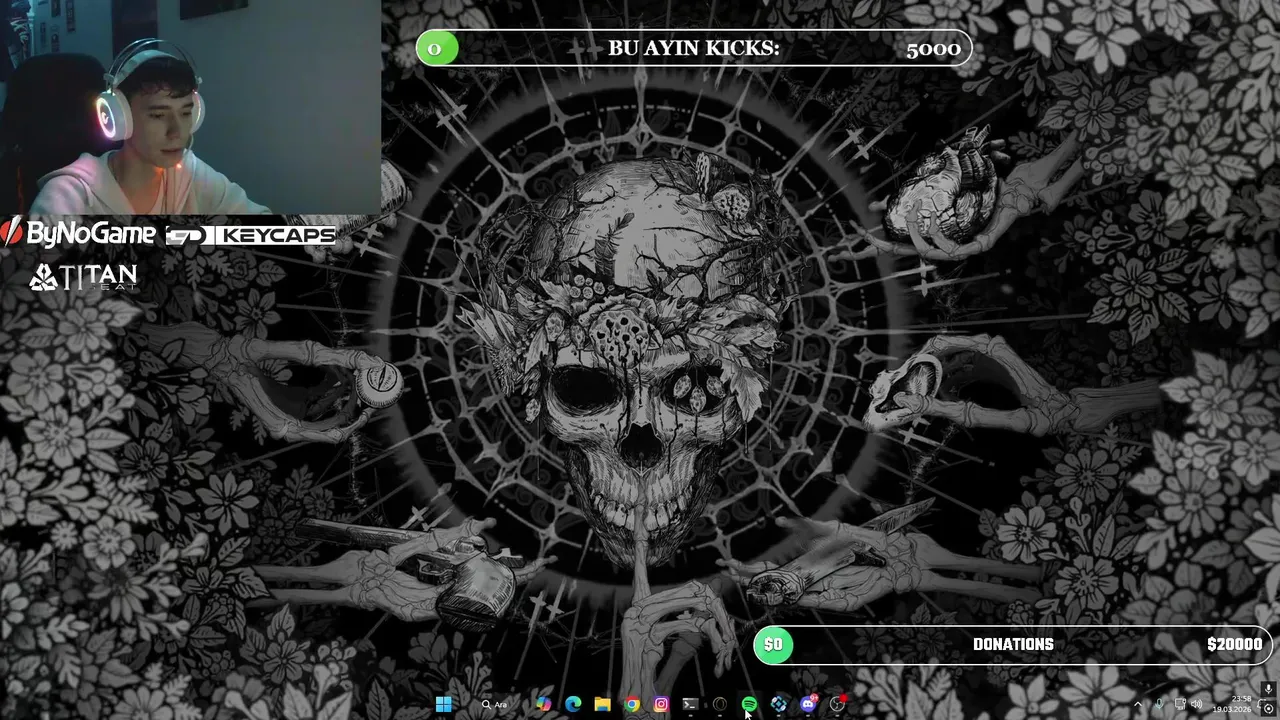Open the Windows Start menu
The height and width of the screenshot is (720, 1280).
coord(443,704)
